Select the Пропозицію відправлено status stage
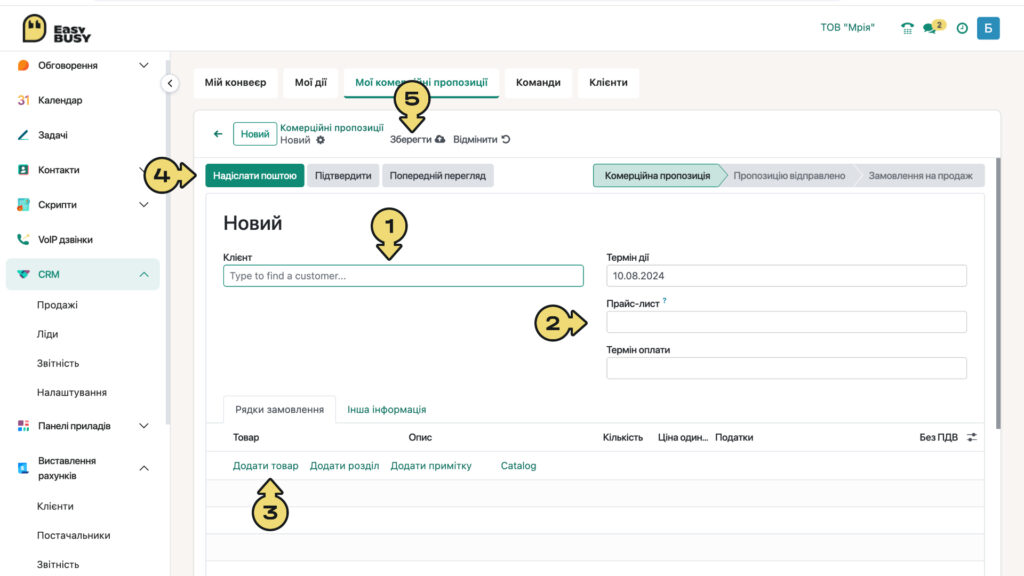Viewport: 1024px width, 576px height. 789,176
